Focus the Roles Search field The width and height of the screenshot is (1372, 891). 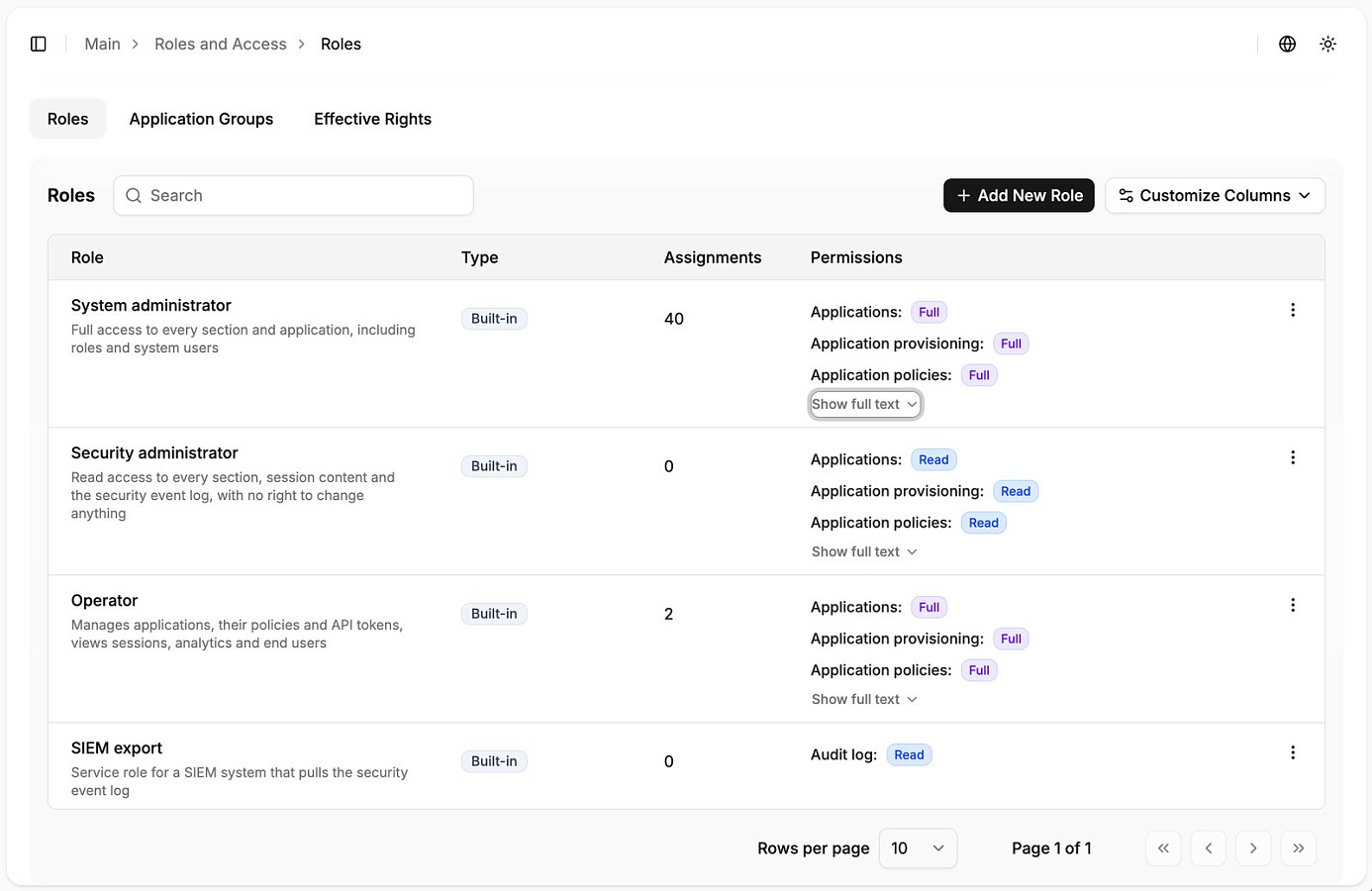293,195
